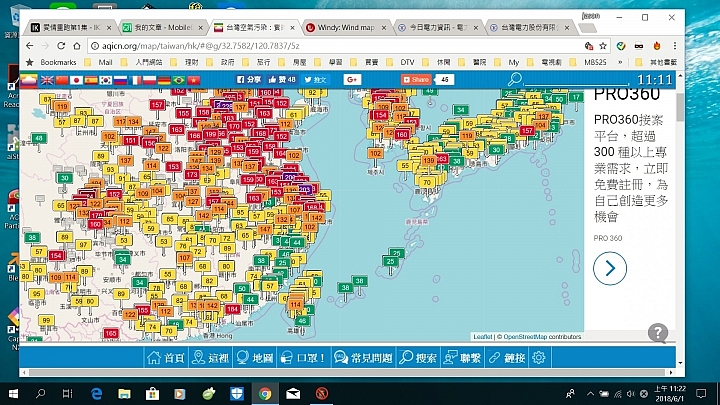This screenshot has height=405, width=720.
Task: Select the China flag language icon
Action: pos(62,80)
